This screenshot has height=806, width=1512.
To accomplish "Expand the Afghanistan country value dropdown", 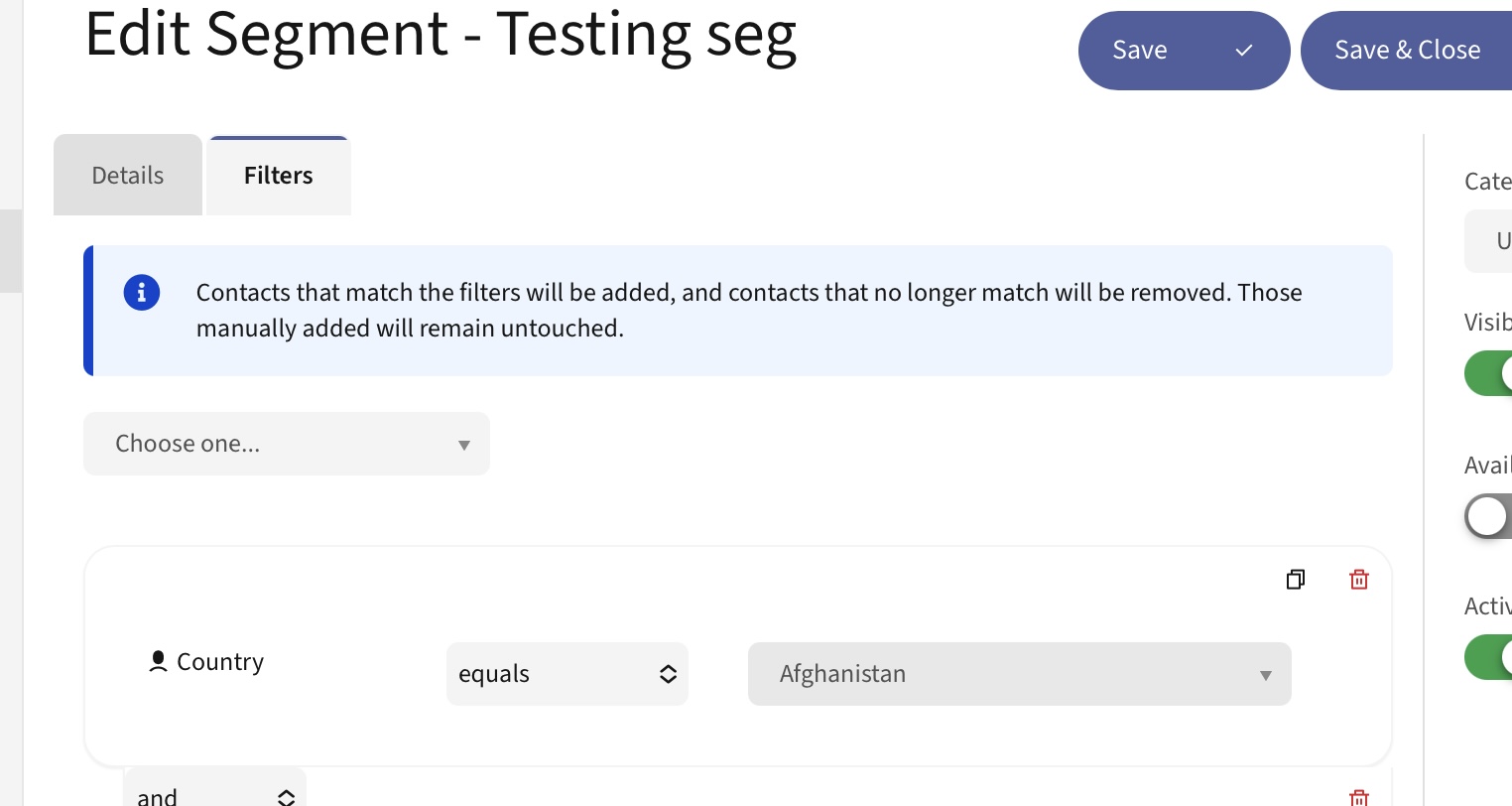I will pos(1019,674).
